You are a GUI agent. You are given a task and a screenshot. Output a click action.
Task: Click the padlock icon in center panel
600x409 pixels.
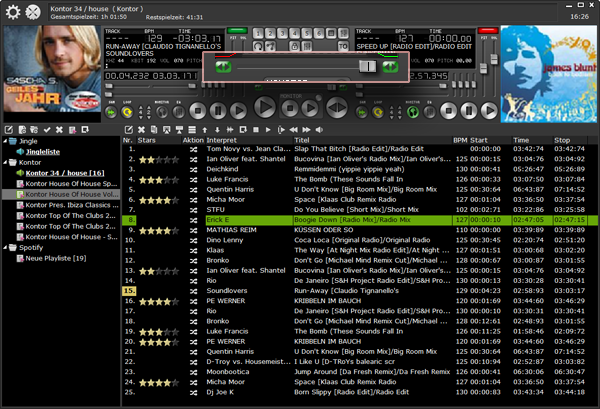294,46
